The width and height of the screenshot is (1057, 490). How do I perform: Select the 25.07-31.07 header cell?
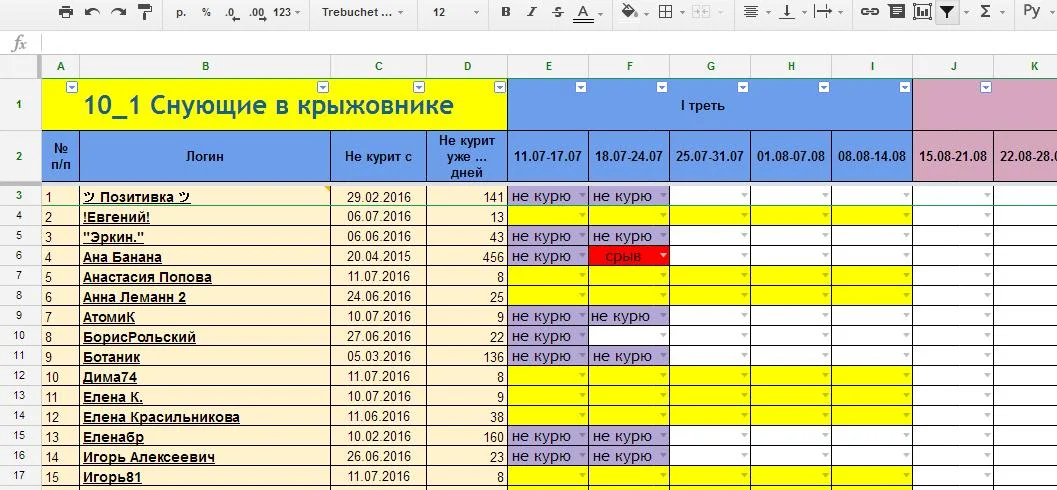(710, 156)
